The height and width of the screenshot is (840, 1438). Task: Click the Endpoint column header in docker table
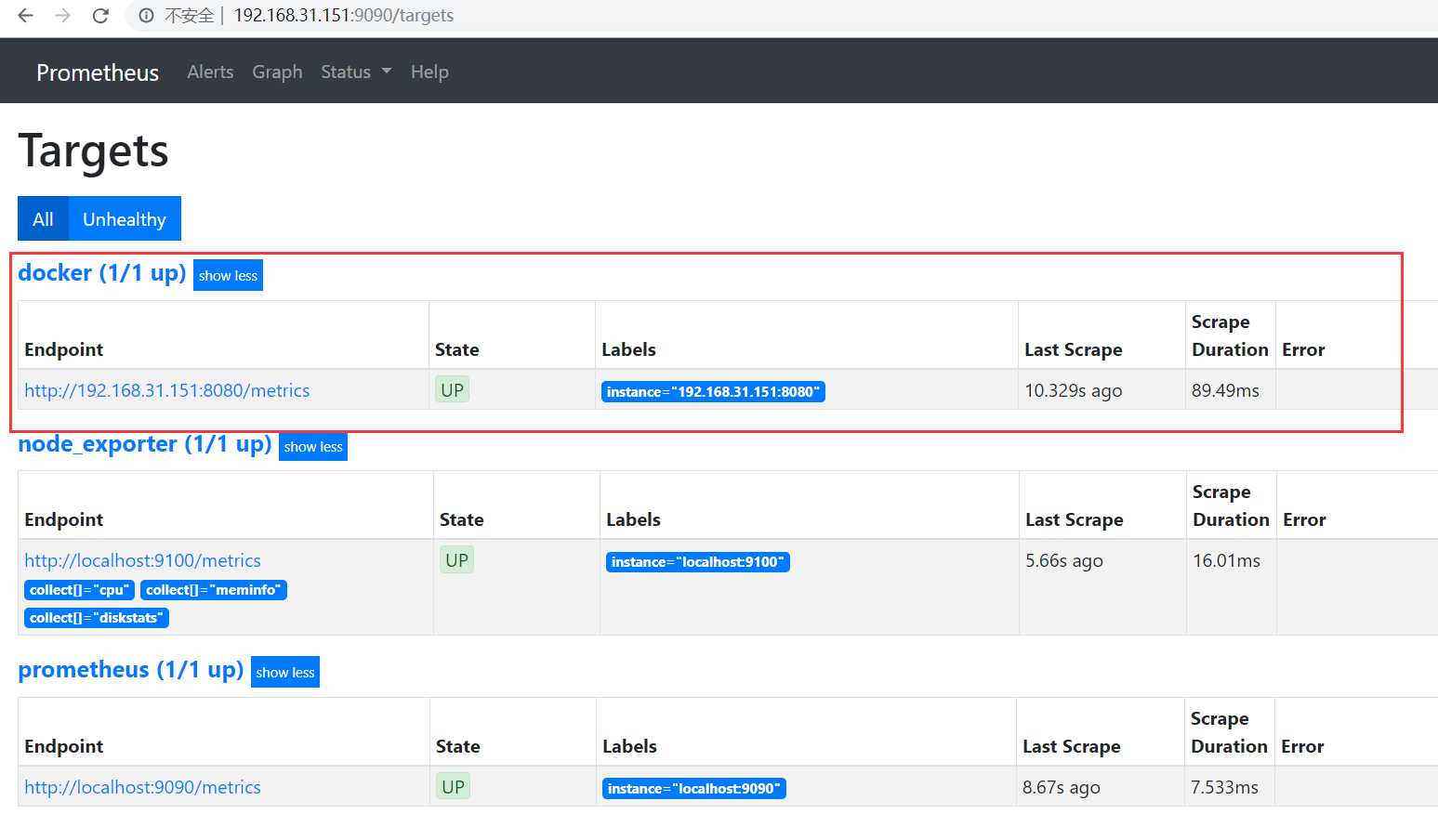click(x=64, y=349)
